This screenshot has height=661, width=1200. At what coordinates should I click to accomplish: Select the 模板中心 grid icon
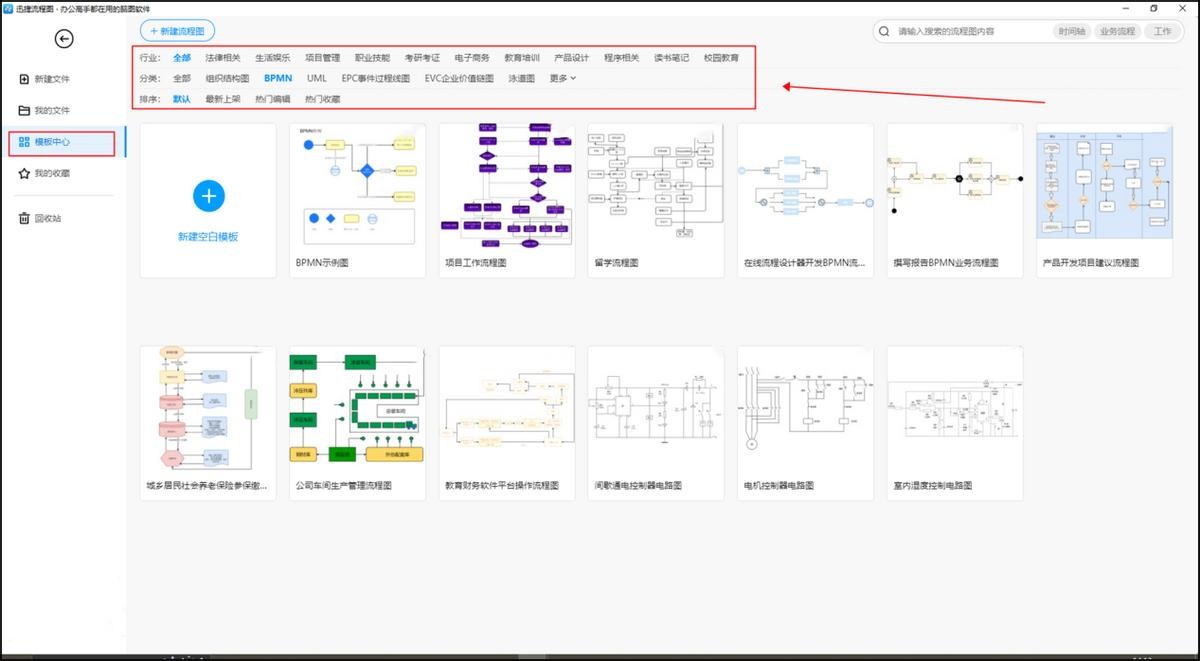[24, 142]
